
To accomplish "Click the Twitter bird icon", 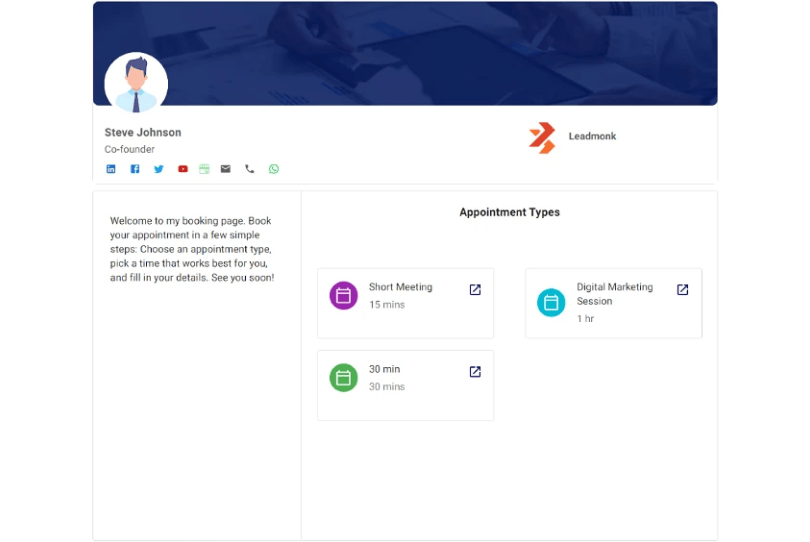I will tap(159, 169).
